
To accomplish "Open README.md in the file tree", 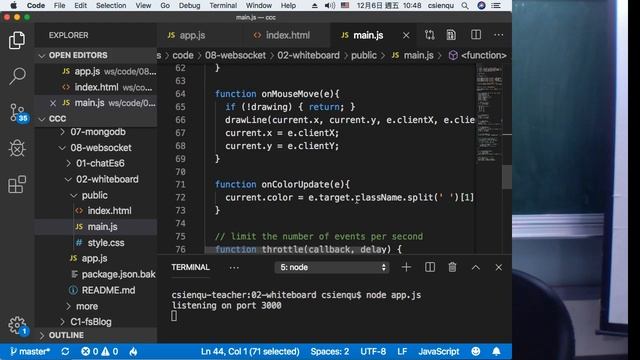I will pos(108,290).
